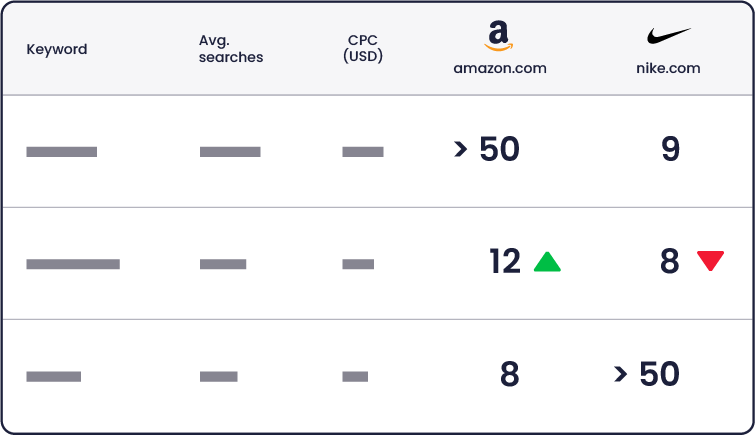Click the red down arrow beside 8
755x435 pixels.
[710, 261]
